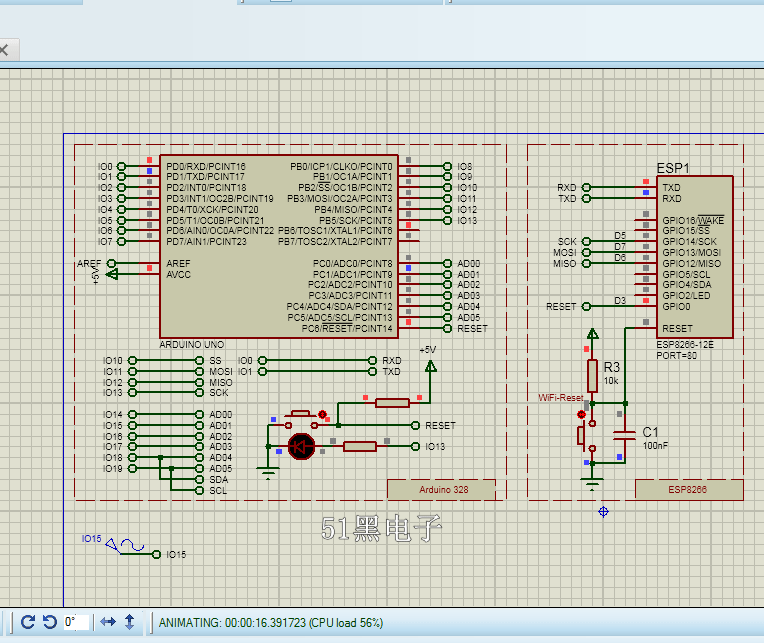
Task: Select resistor R3 10k symbol
Action: pyautogui.click(x=592, y=376)
